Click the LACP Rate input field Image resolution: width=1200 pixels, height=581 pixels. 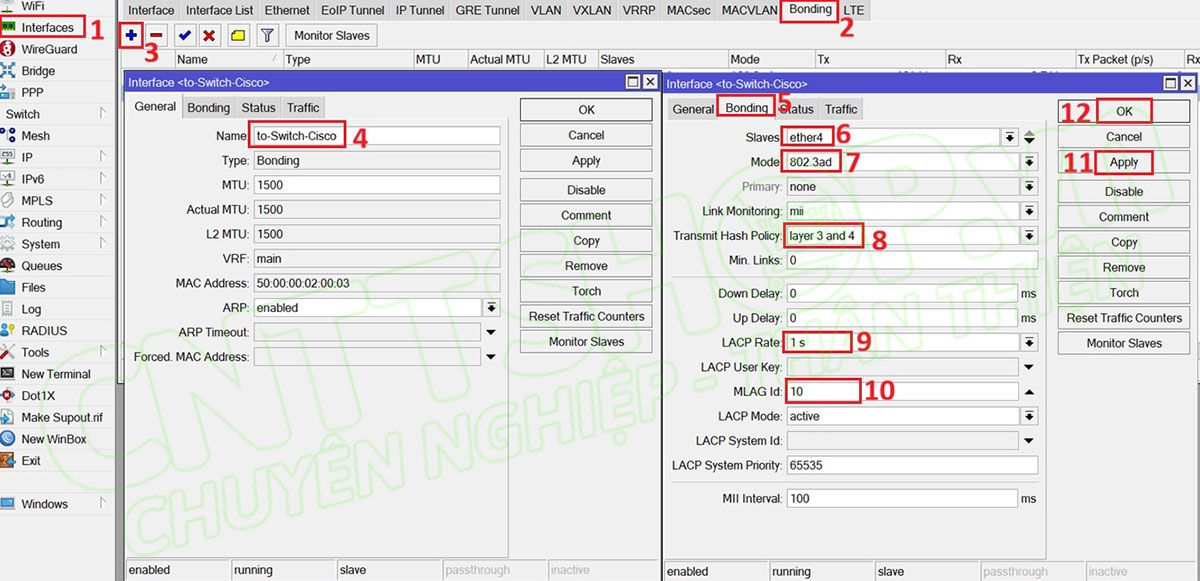[903, 342]
